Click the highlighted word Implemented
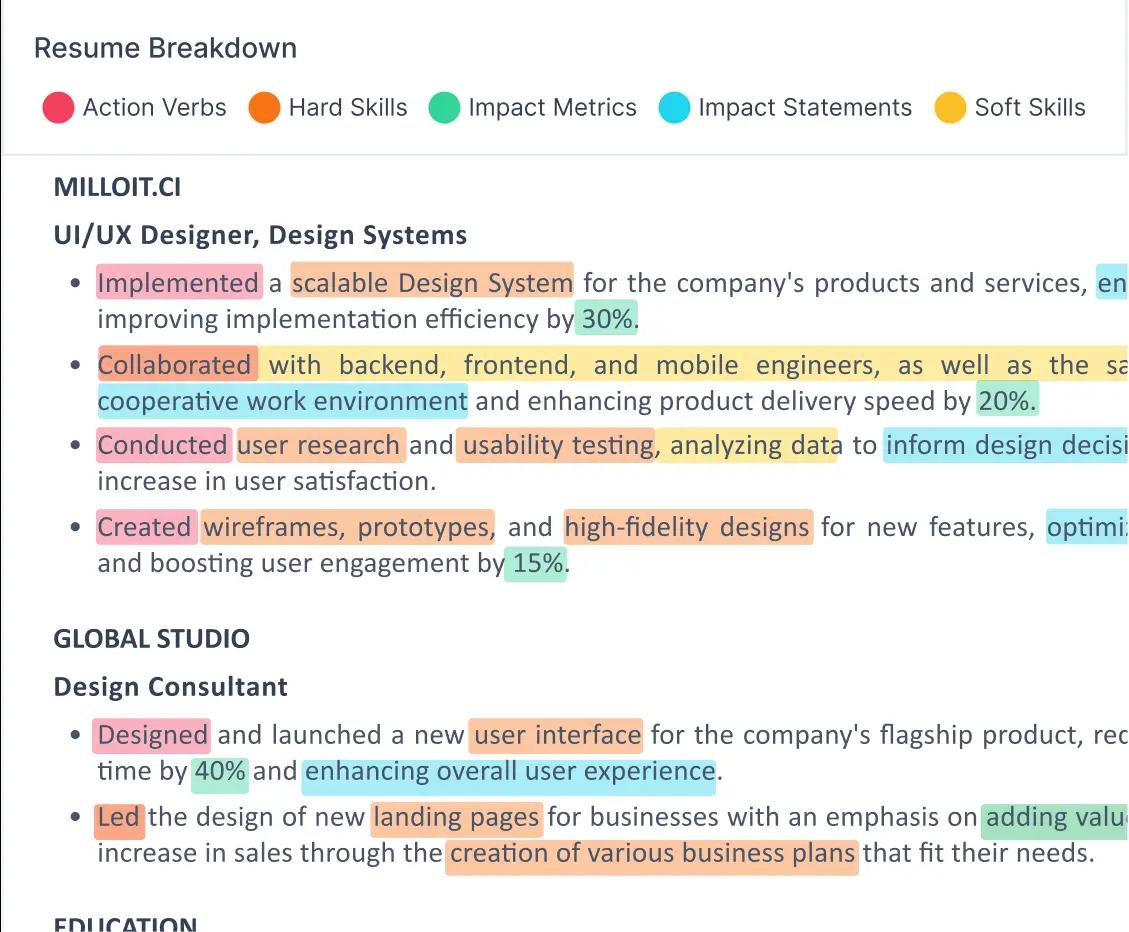Viewport: 1129px width, 932px height. 178,283
